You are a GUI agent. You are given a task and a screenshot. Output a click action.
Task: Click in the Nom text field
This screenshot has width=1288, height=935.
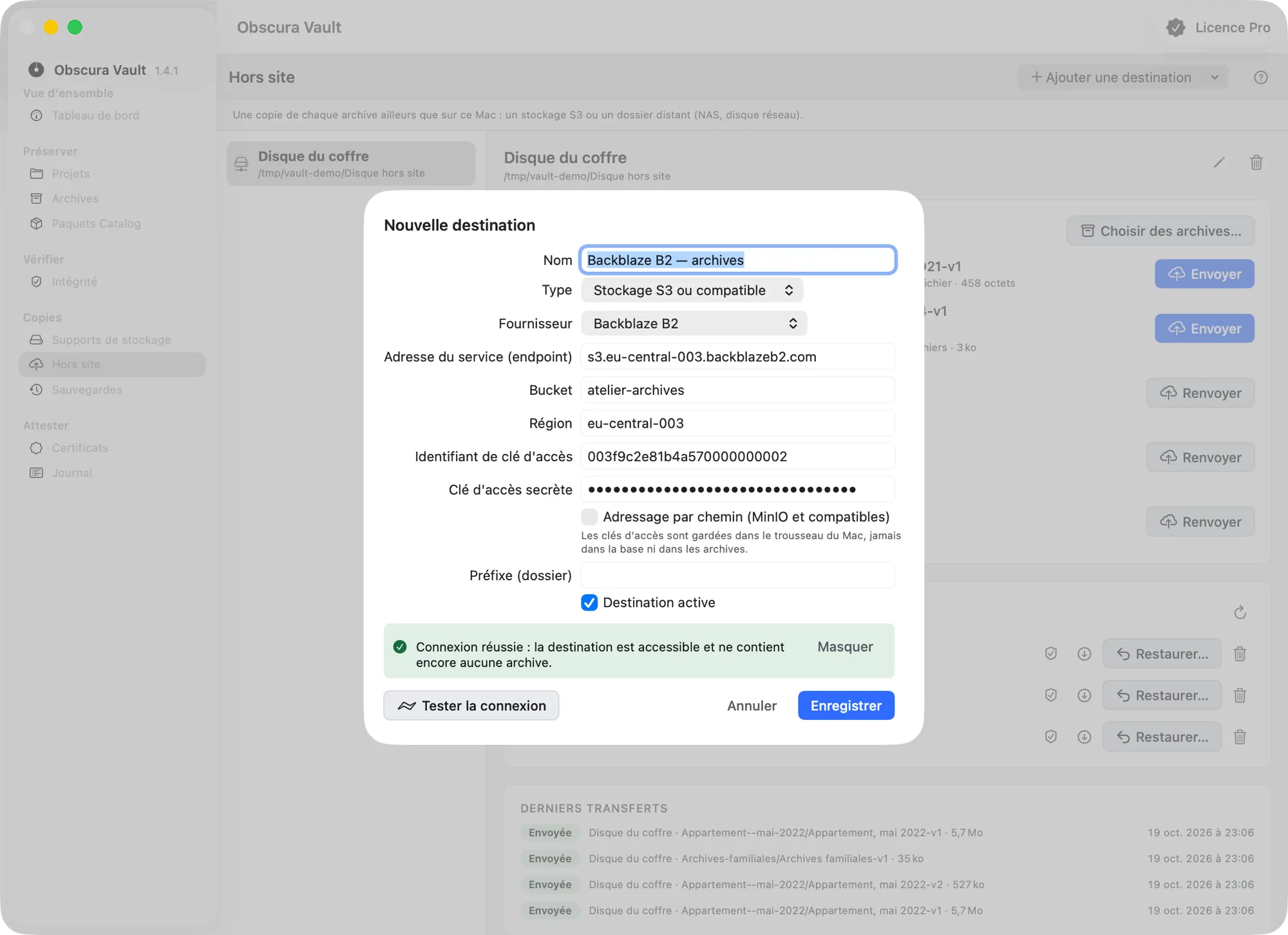(x=737, y=260)
